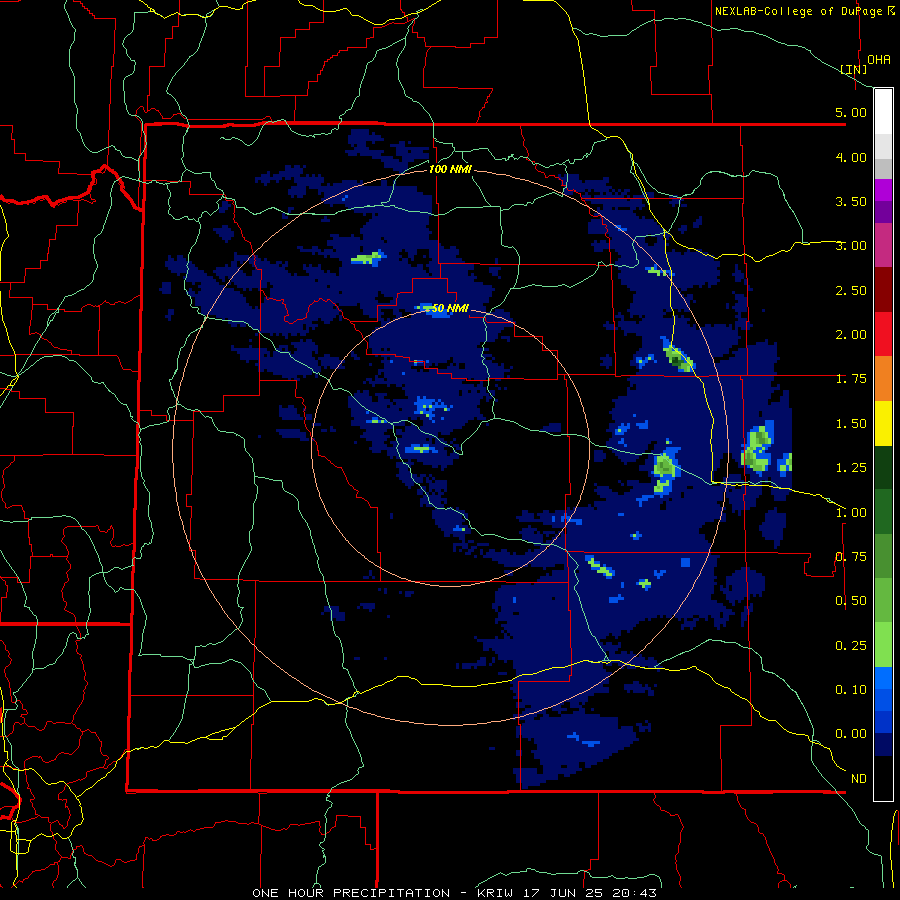The image size is (900, 900).
Task: Click the 5.00 legend value
Action: click(851, 112)
